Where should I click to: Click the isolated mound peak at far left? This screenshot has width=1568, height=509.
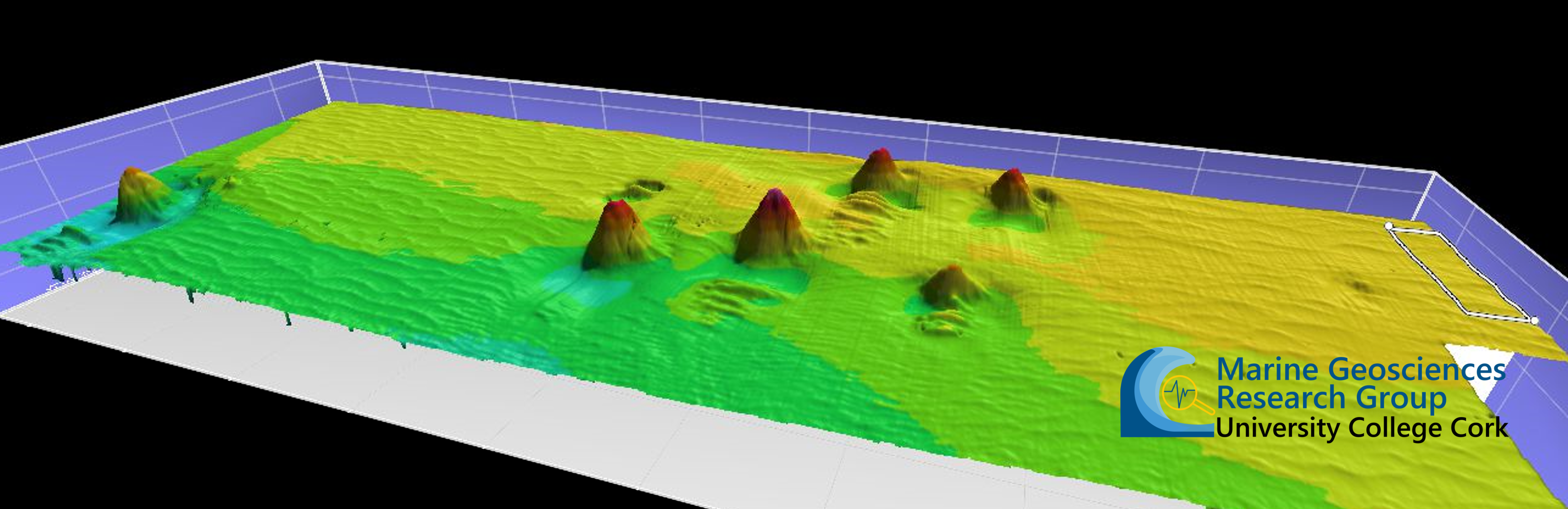(132, 173)
